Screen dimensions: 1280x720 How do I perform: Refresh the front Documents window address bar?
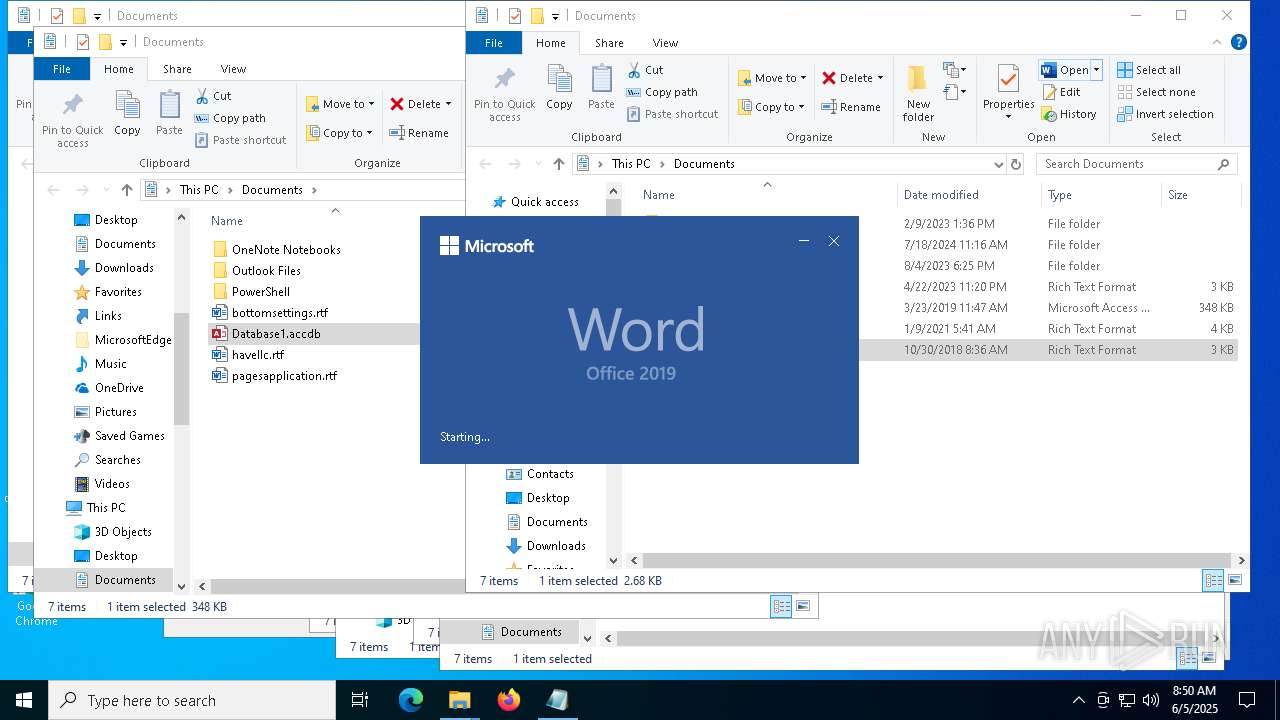click(x=1016, y=164)
